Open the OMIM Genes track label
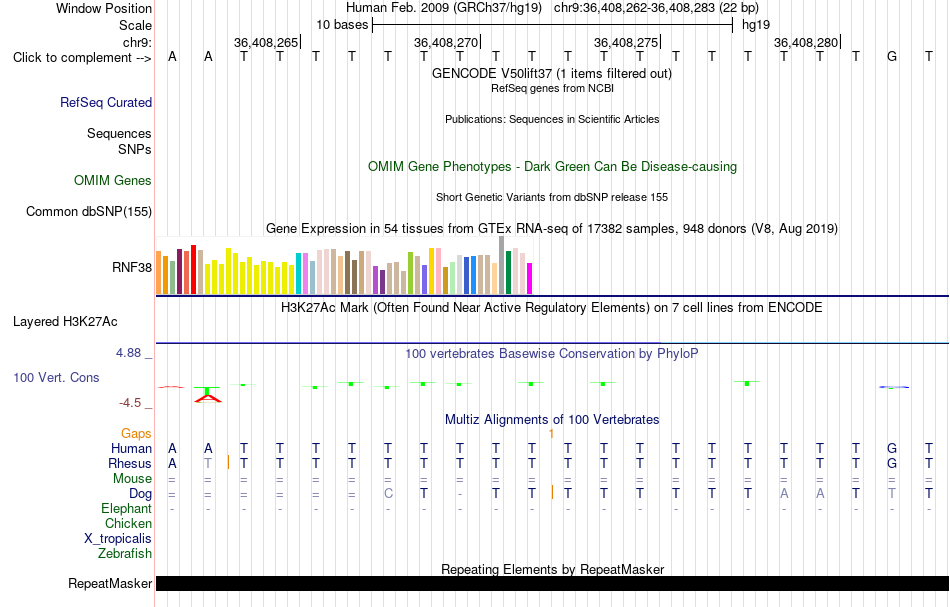The height and width of the screenshot is (607, 950). (113, 181)
